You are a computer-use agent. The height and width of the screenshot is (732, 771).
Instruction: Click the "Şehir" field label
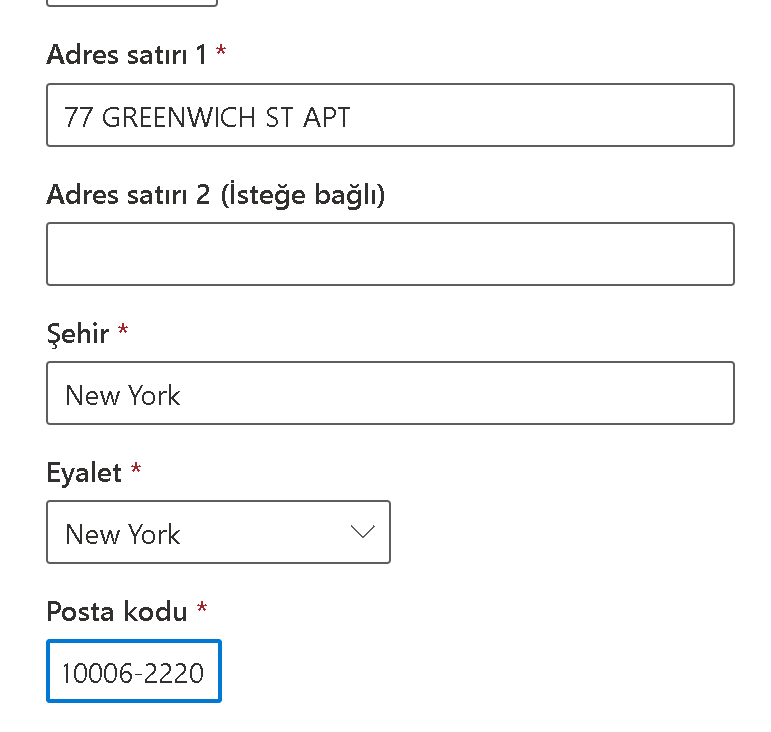click(78, 333)
